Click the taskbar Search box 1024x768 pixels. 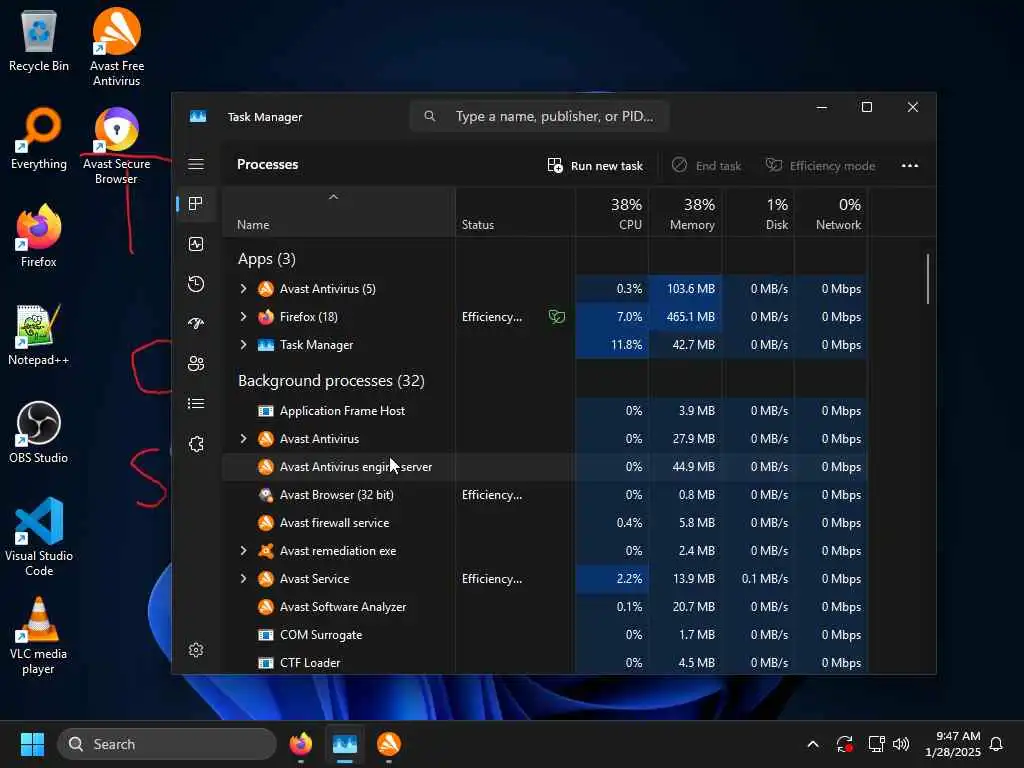[167, 744]
